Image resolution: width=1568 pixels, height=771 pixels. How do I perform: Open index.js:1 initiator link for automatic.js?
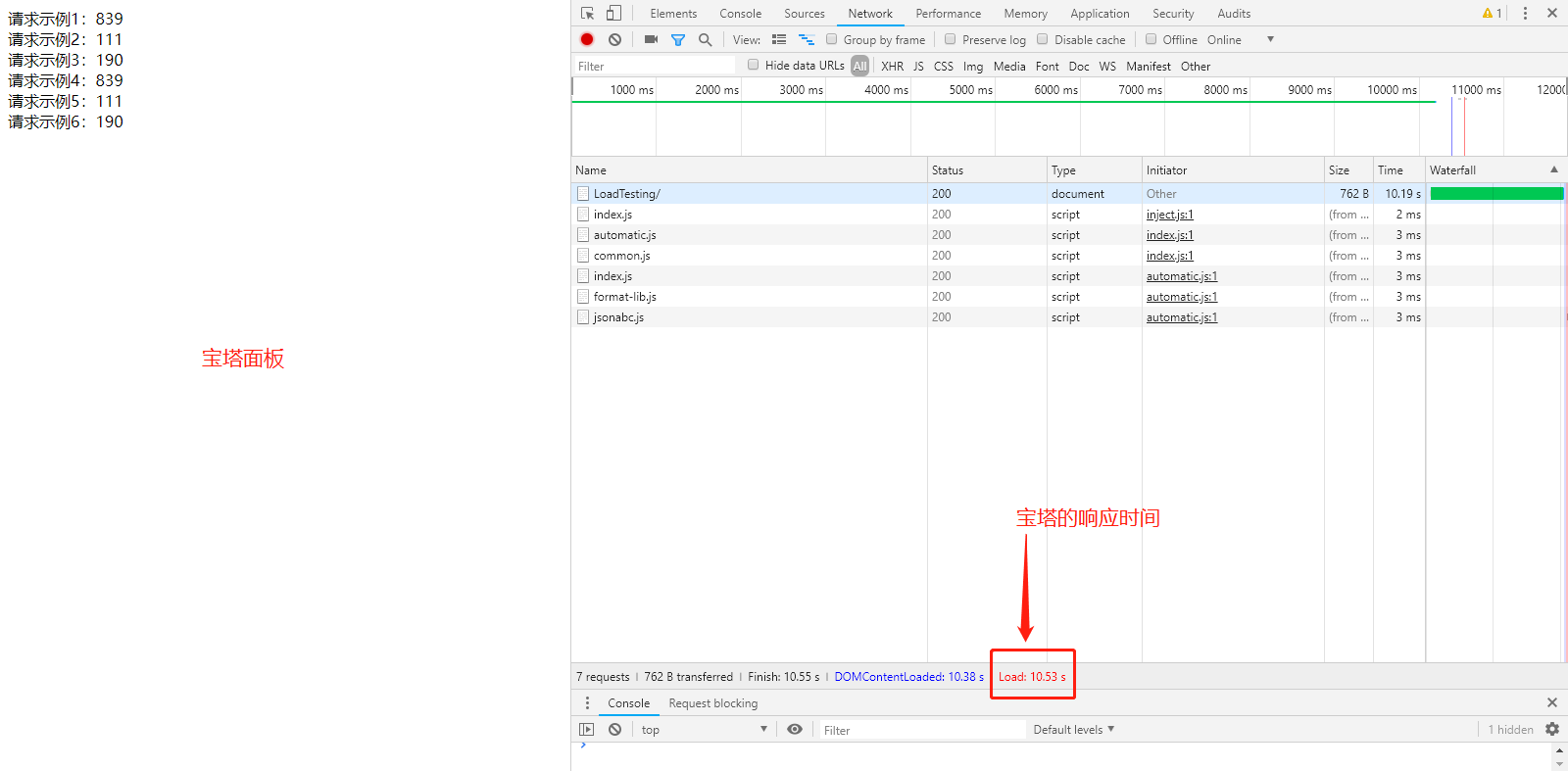point(1170,235)
